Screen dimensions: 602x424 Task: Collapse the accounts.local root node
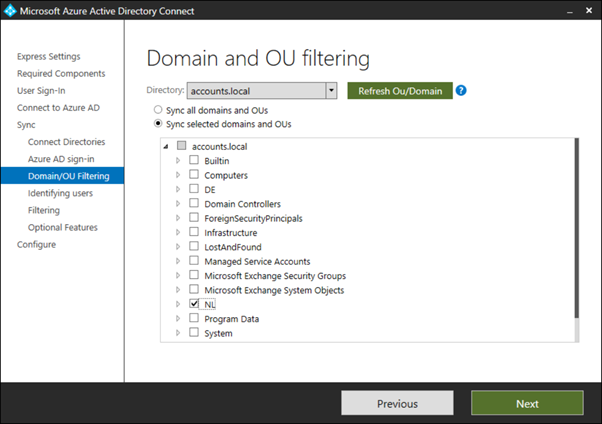pyautogui.click(x=165, y=147)
